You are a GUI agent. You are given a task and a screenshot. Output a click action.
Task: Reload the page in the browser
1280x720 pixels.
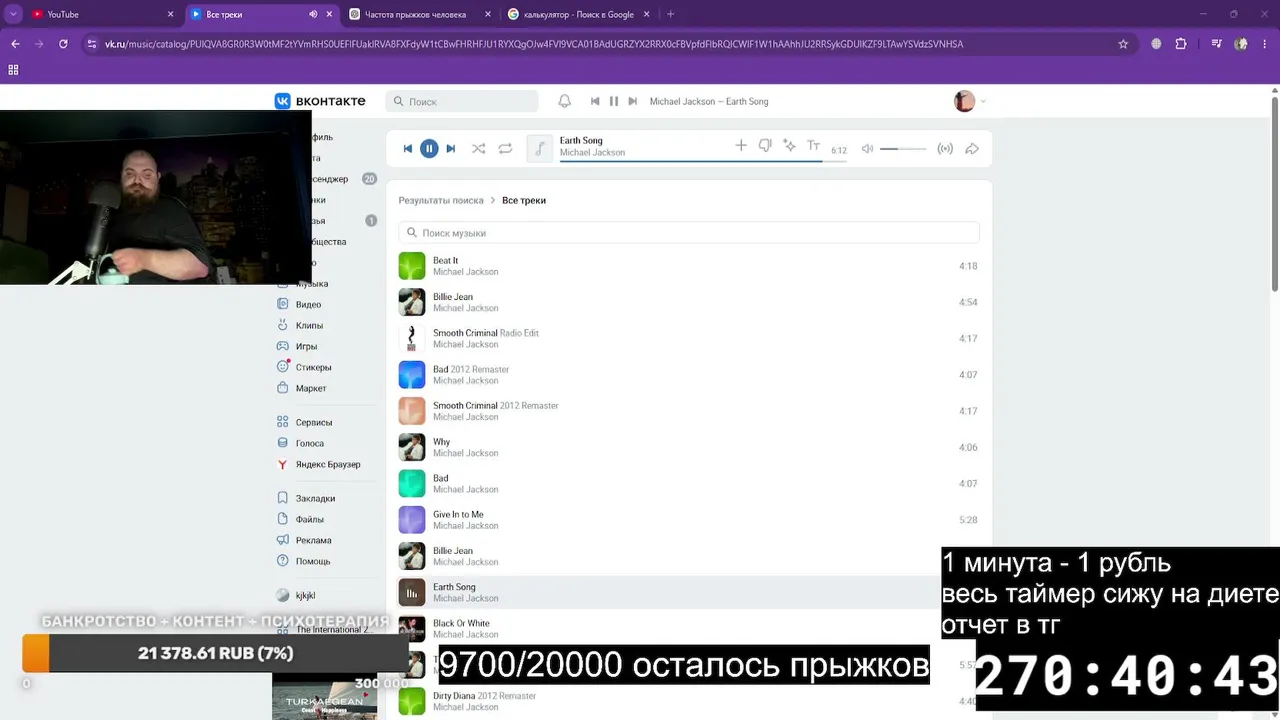pyautogui.click(x=63, y=44)
